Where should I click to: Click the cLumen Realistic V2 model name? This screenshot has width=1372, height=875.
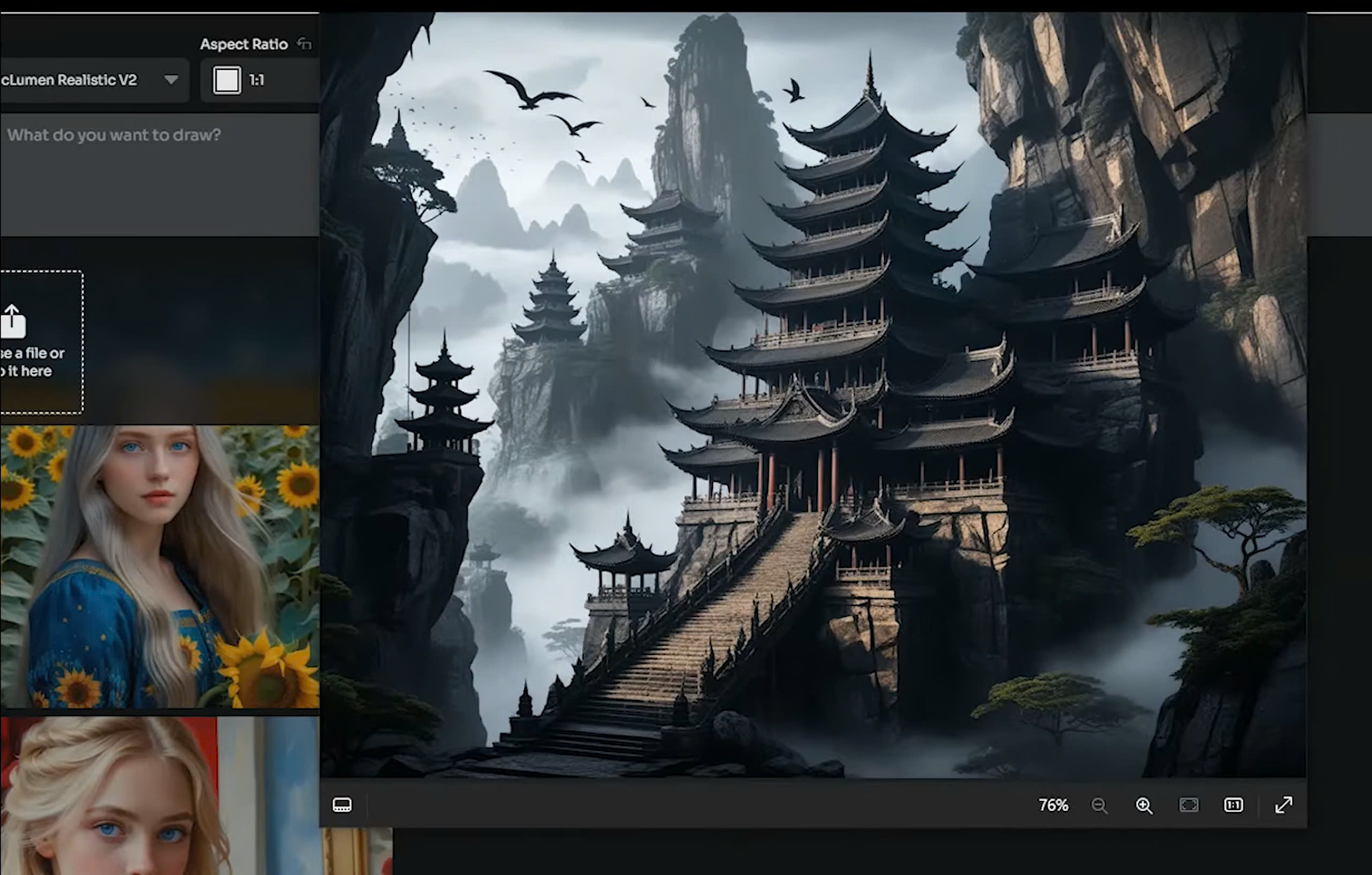70,80
